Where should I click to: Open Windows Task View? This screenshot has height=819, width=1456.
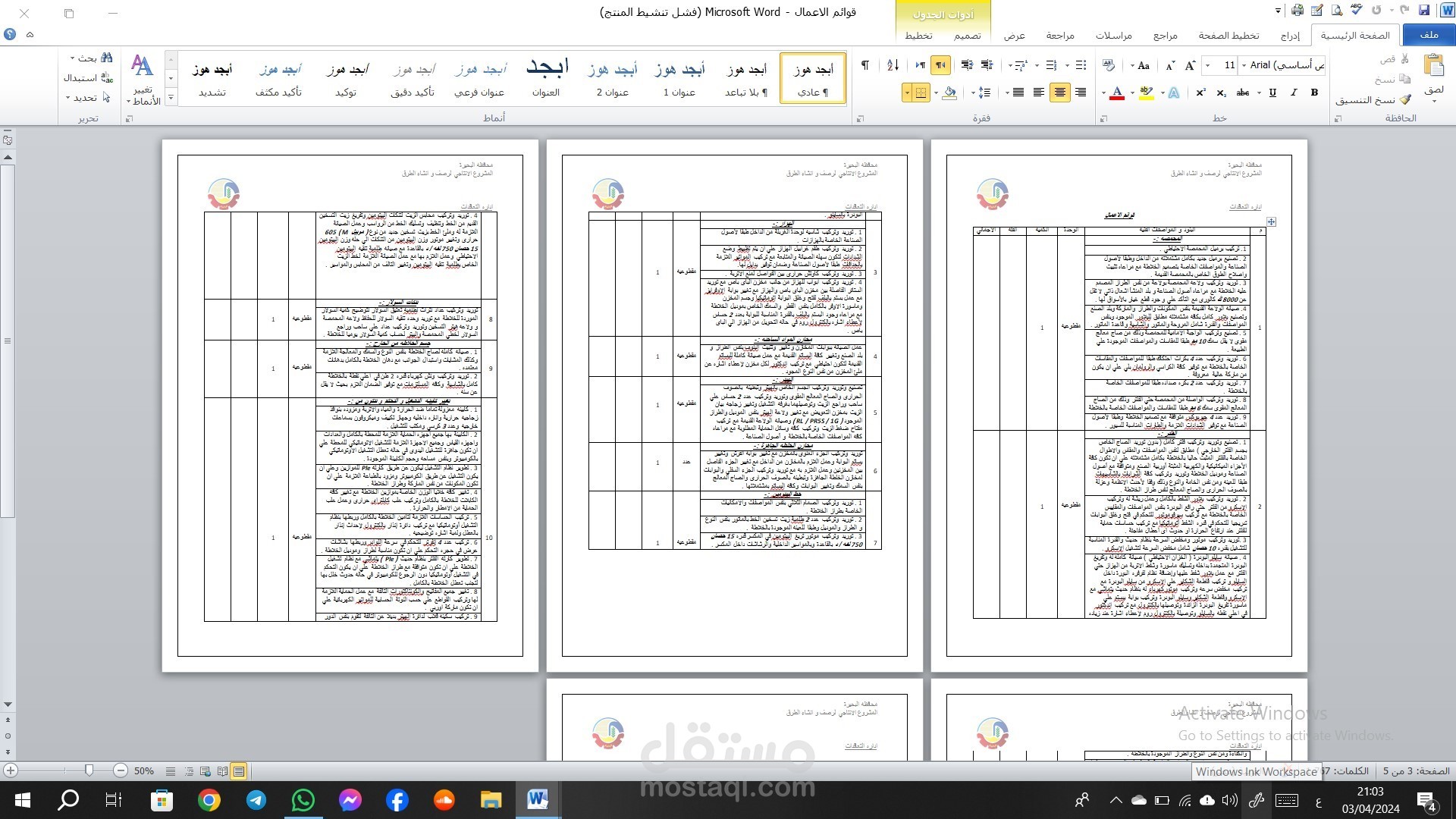click(x=114, y=800)
